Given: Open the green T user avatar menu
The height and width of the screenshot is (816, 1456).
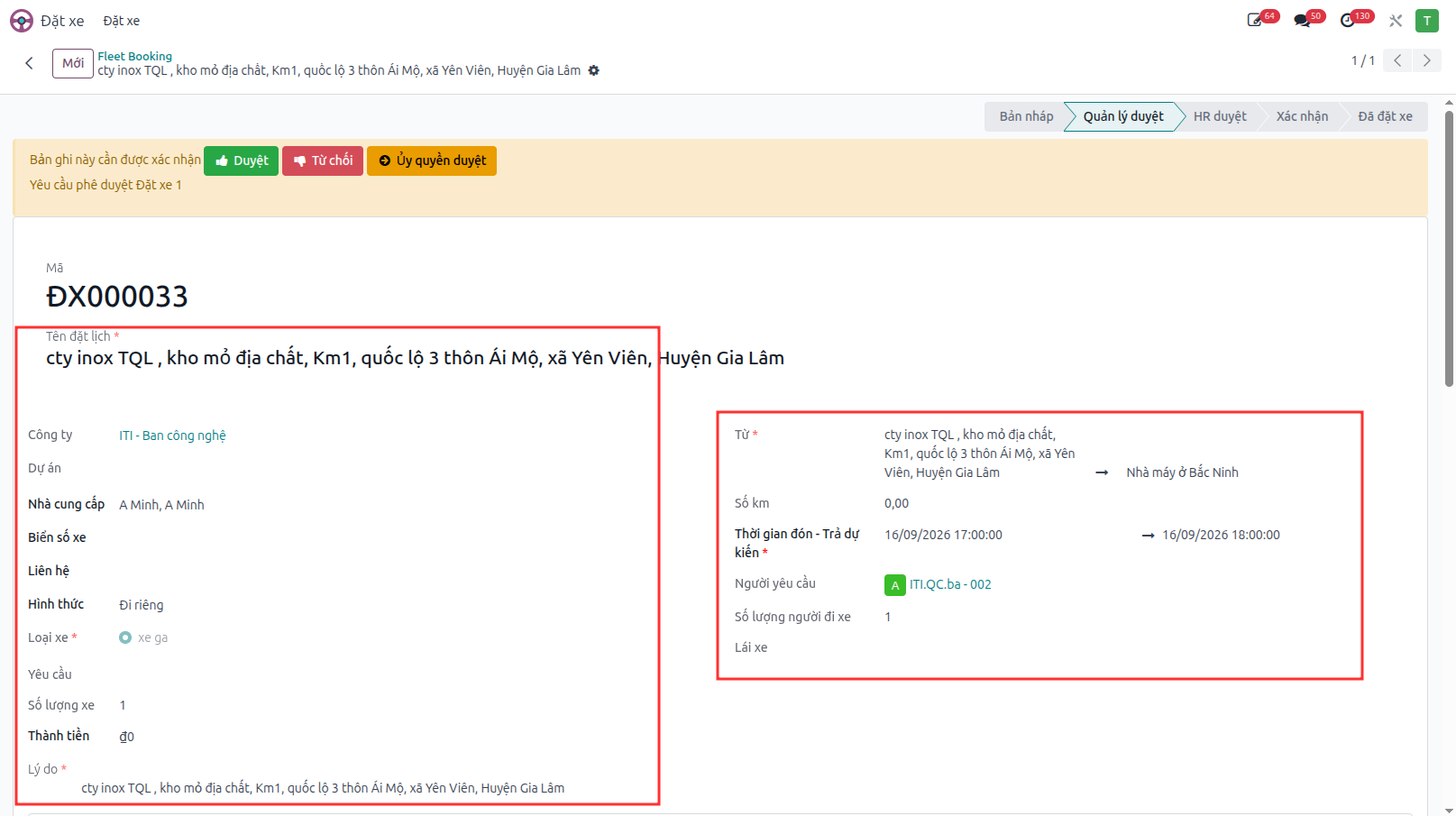Looking at the screenshot, I should pyautogui.click(x=1427, y=21).
